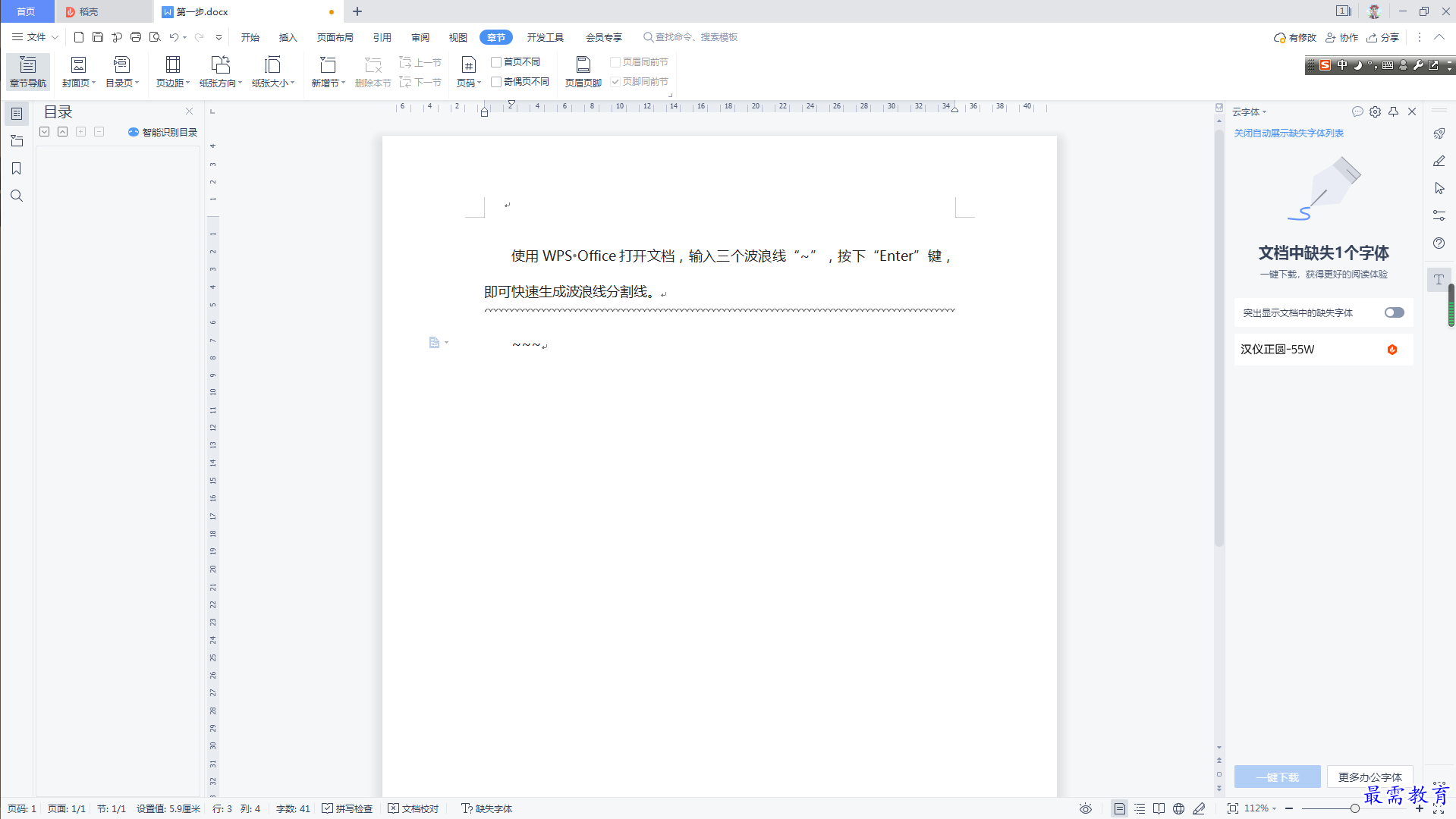Click the pen edit icon on right sidebar
1456x819 pixels.
1439,161
